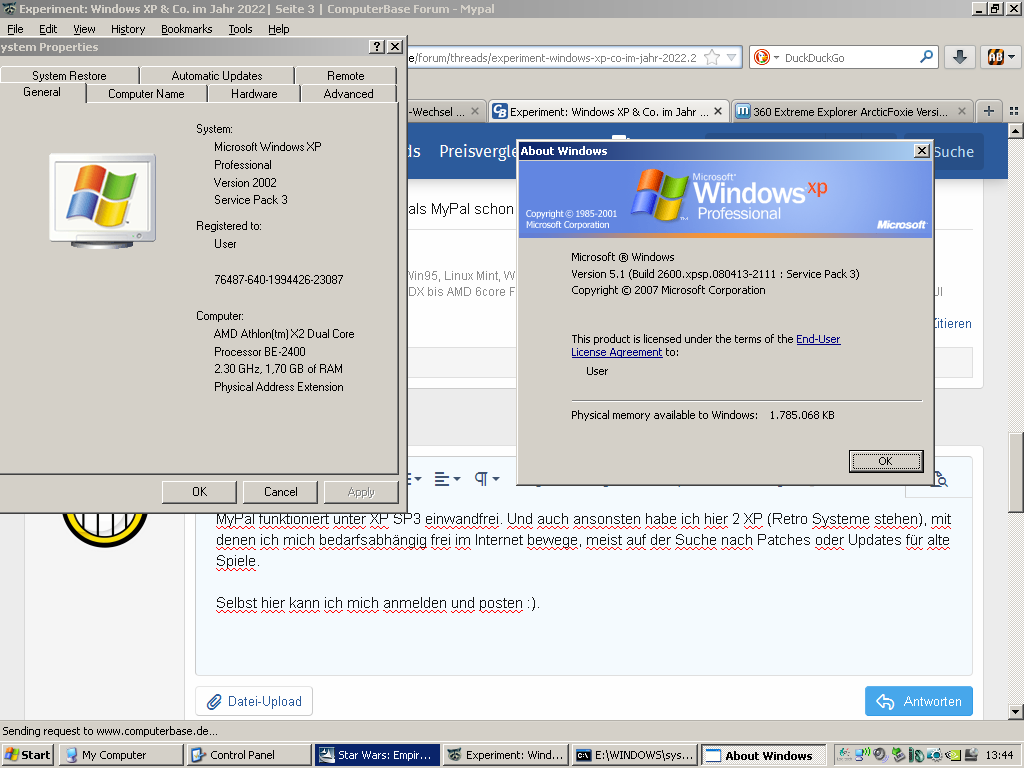This screenshot has width=1024, height=768.
Task: Switch to the E:\WINDOWS\sys command prompt taskbar item
Action: click(635, 755)
